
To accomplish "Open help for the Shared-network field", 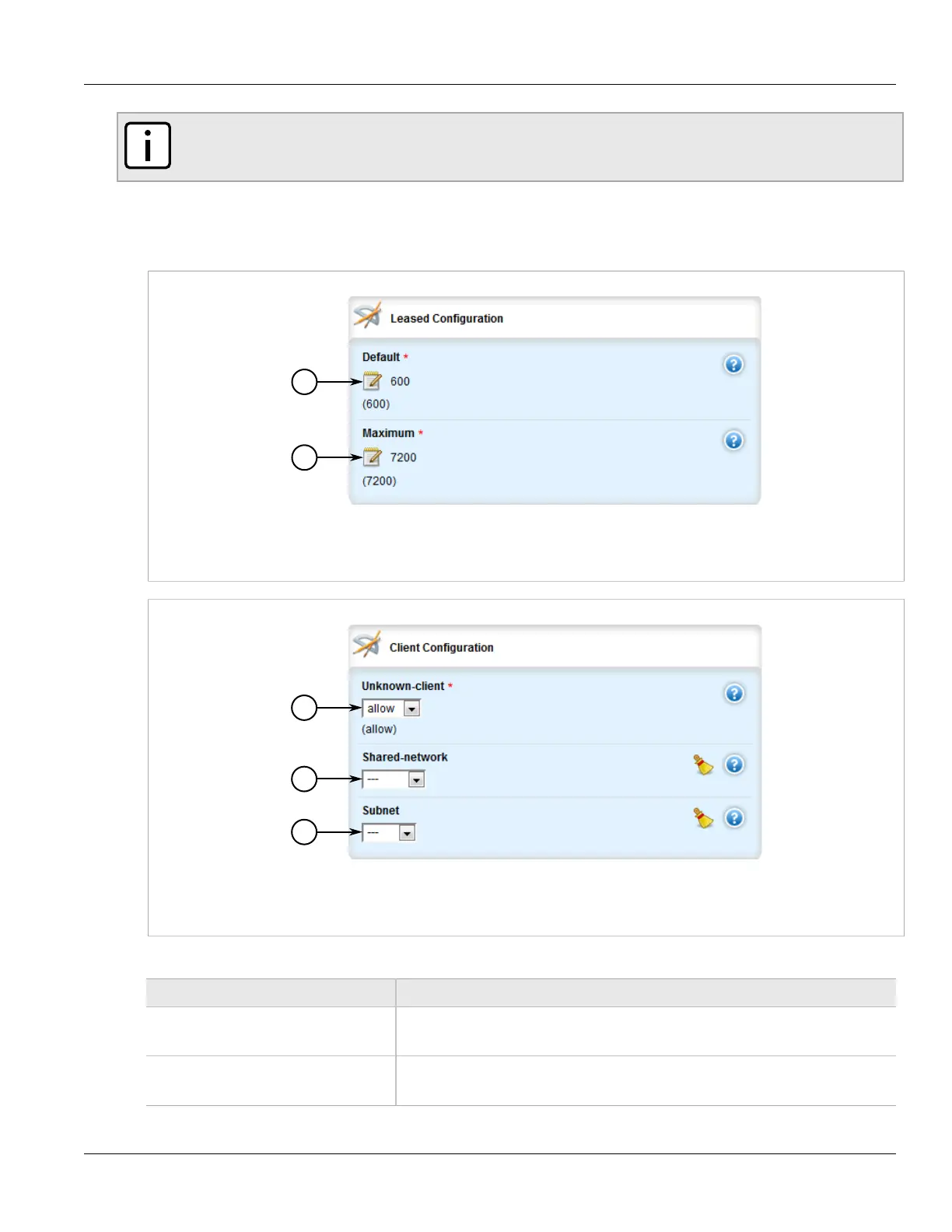I will tap(734, 765).
